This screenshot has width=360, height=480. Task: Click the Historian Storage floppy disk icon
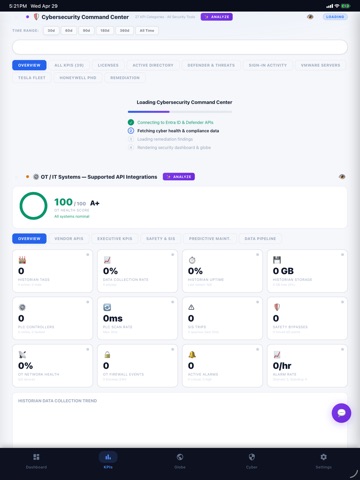pos(277,260)
